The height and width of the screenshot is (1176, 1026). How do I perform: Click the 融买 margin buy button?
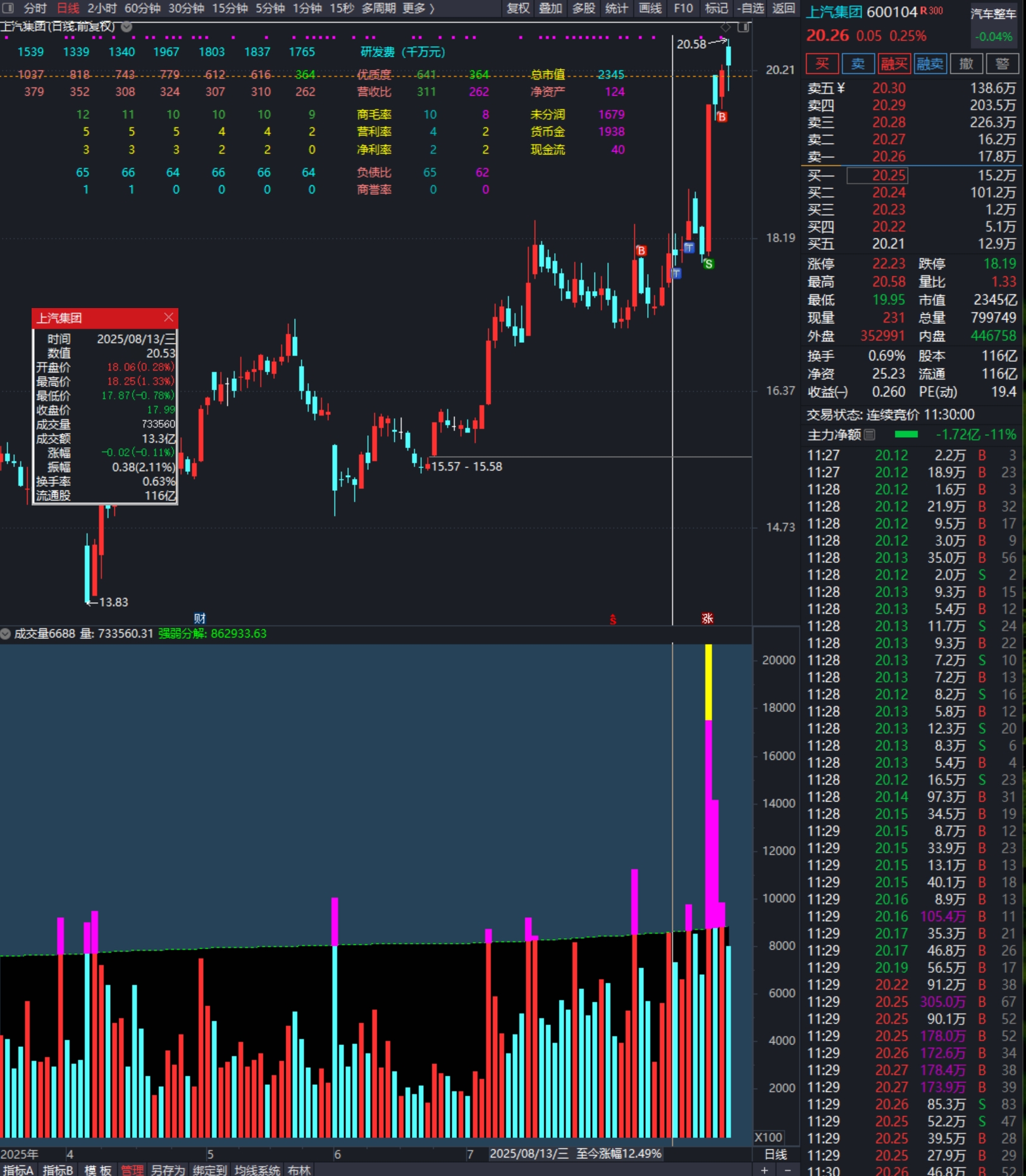pyautogui.click(x=894, y=63)
